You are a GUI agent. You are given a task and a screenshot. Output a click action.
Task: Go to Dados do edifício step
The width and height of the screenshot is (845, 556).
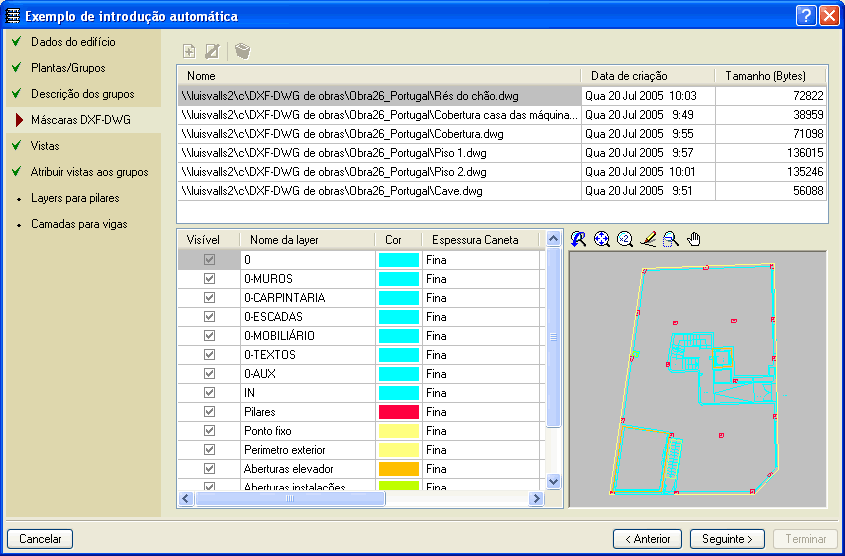(x=73, y=42)
